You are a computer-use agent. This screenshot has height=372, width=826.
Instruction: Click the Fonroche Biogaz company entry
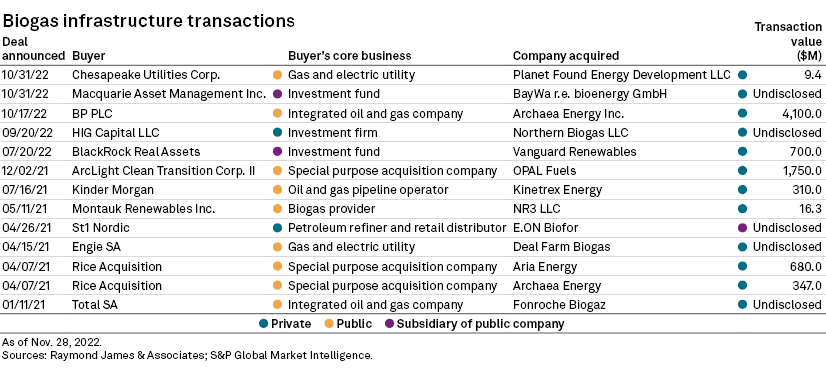[x=559, y=305]
